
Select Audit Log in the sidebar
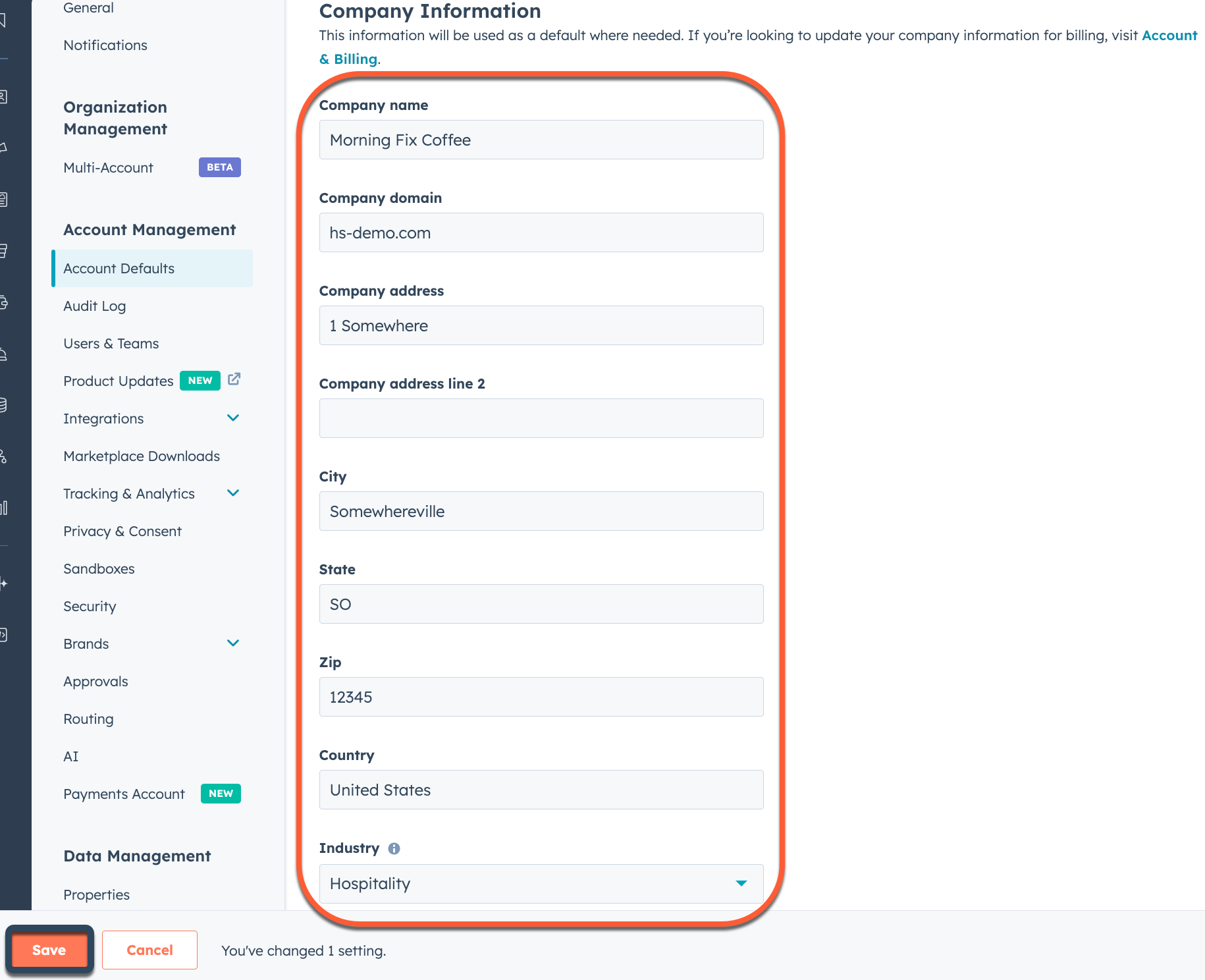(x=94, y=306)
